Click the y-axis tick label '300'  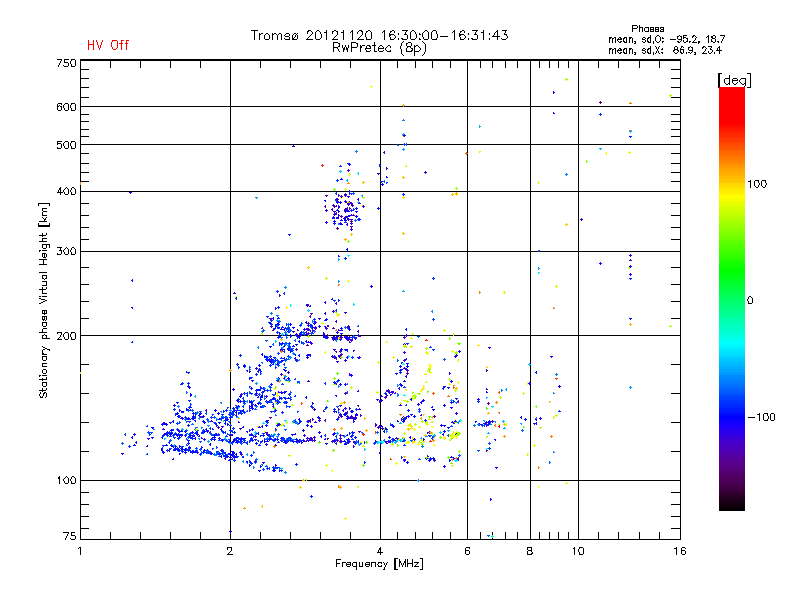tap(66, 252)
